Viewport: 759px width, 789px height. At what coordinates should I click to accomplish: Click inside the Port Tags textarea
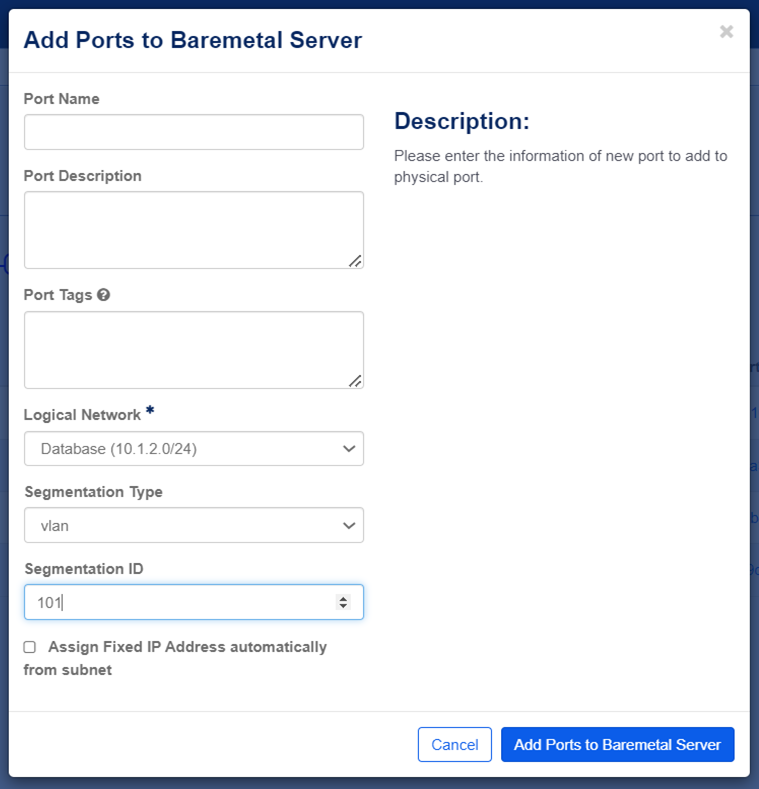[x=194, y=350]
